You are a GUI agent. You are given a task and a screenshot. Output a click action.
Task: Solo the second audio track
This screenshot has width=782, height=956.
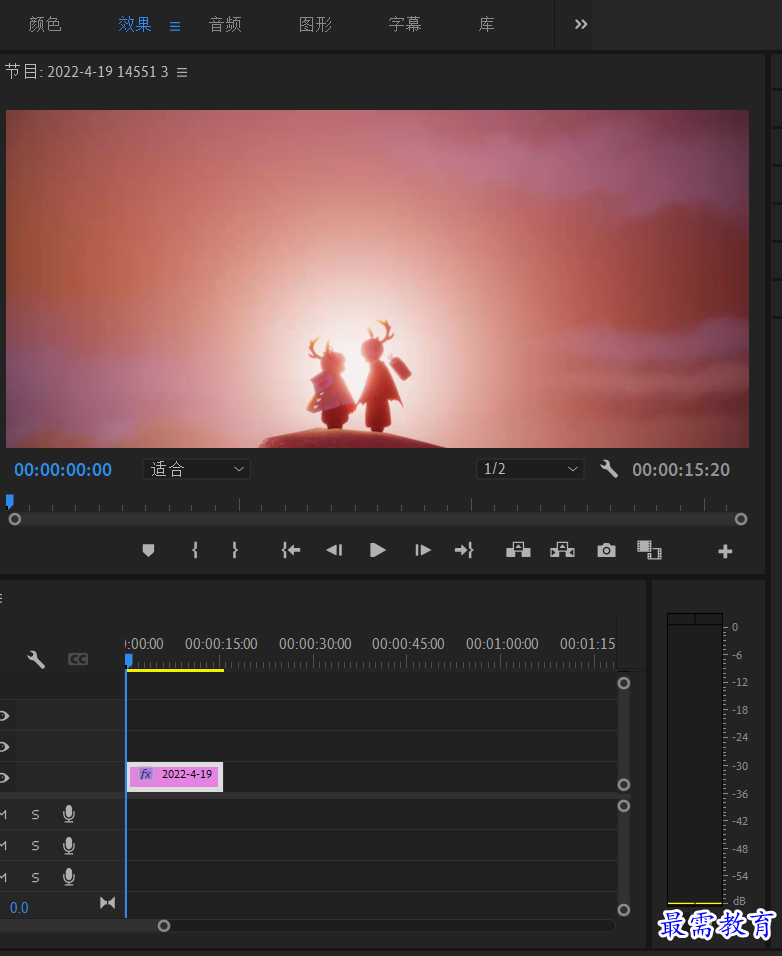tap(35, 846)
